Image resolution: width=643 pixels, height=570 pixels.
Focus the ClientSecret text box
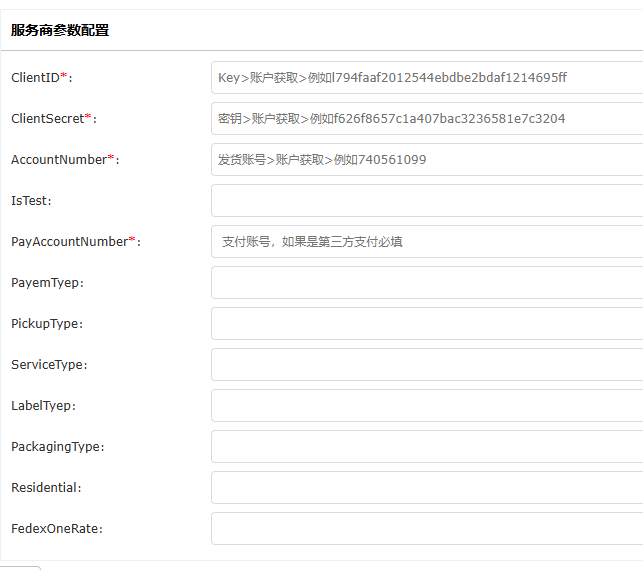click(x=426, y=119)
